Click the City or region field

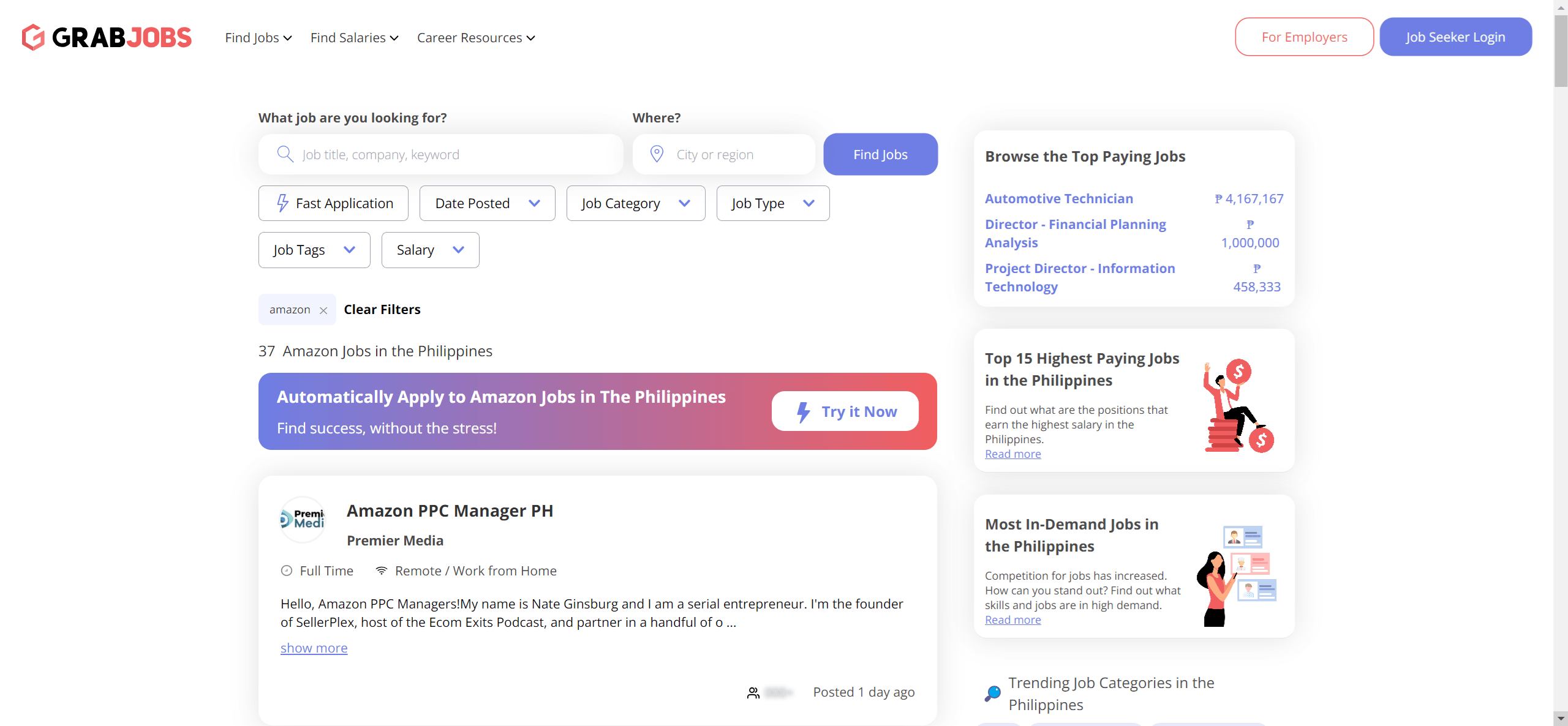(x=724, y=154)
